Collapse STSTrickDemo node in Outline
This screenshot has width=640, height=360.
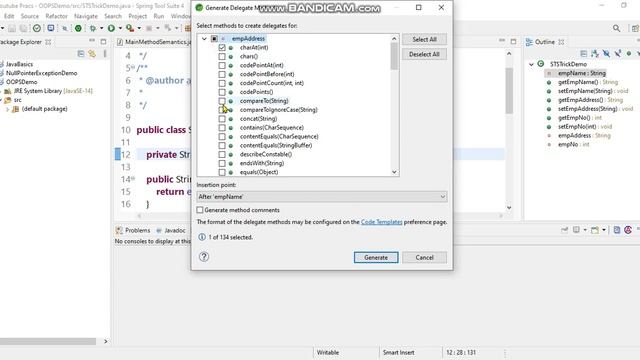click(531, 64)
